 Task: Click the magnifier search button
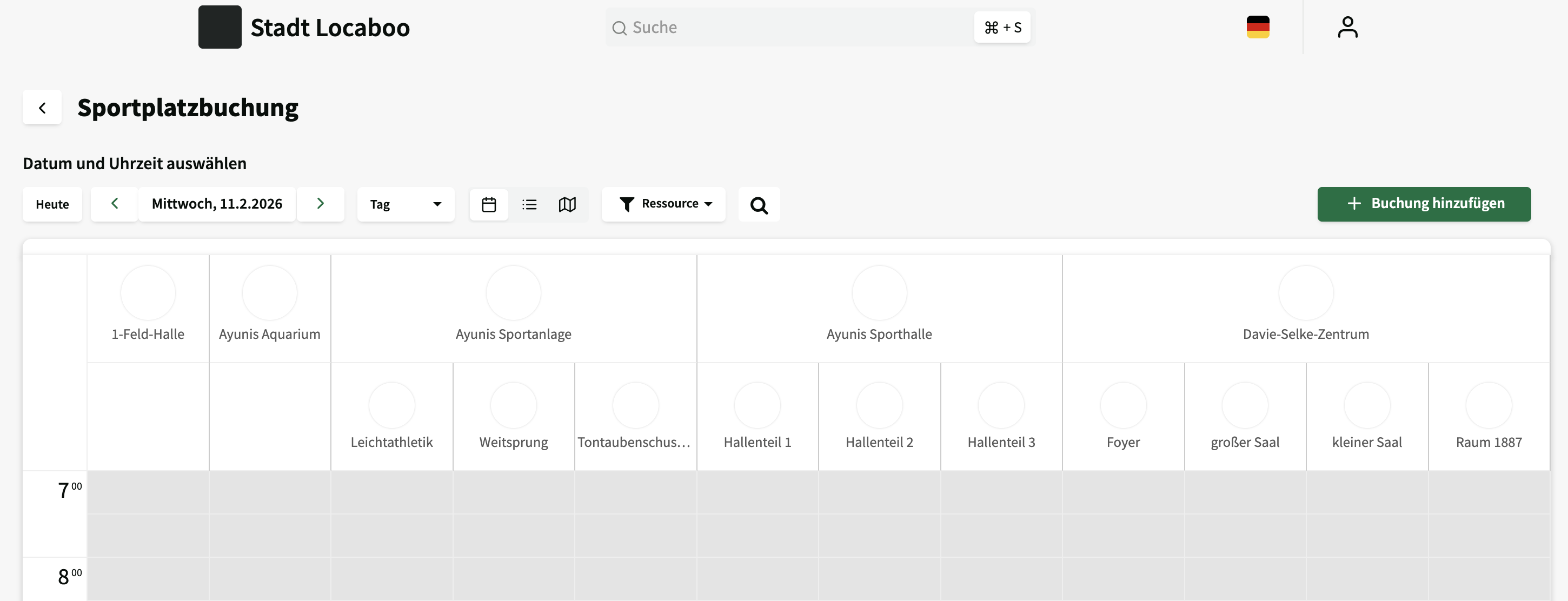tap(759, 205)
